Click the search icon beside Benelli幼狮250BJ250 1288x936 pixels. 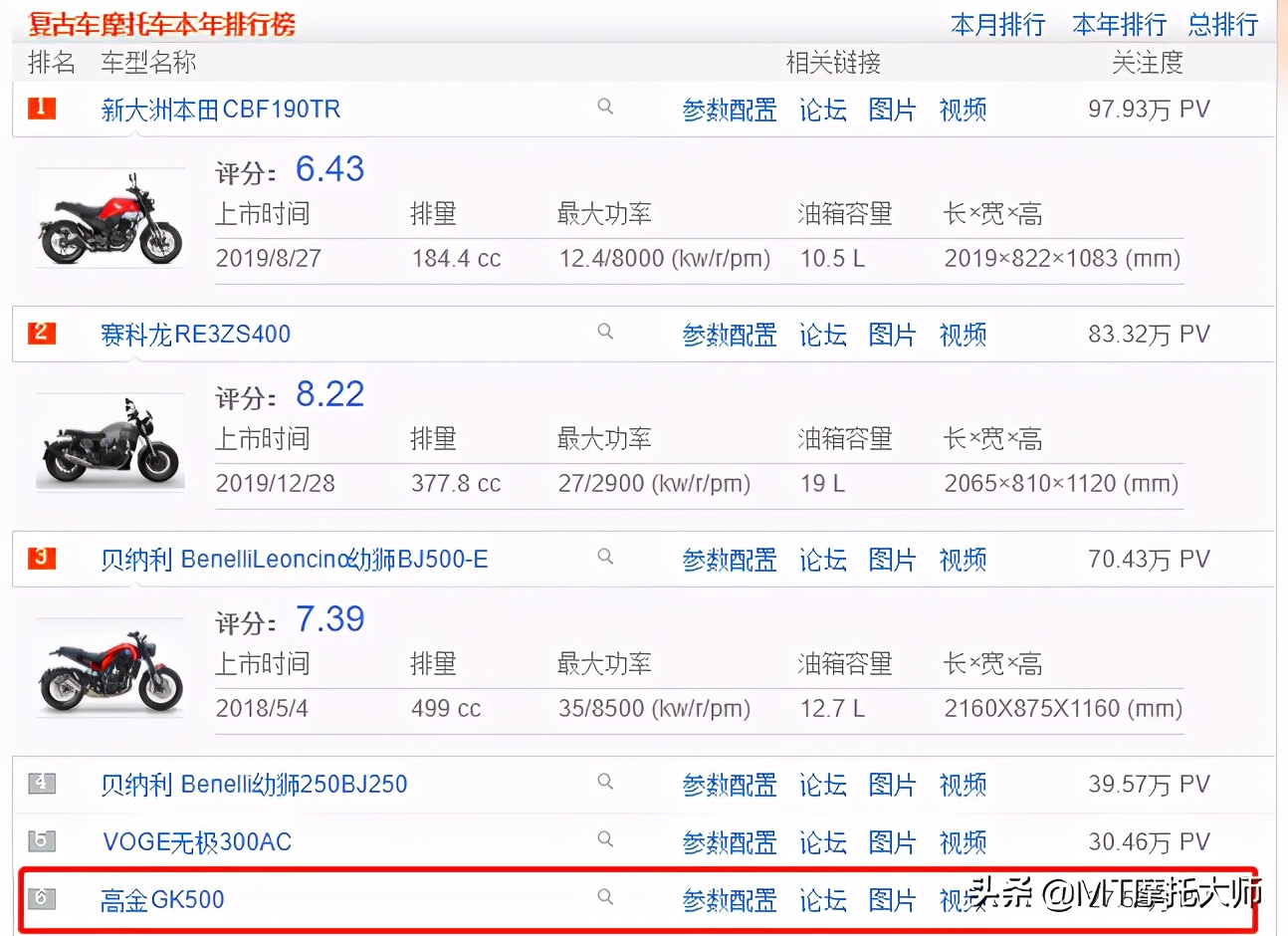coord(605,783)
